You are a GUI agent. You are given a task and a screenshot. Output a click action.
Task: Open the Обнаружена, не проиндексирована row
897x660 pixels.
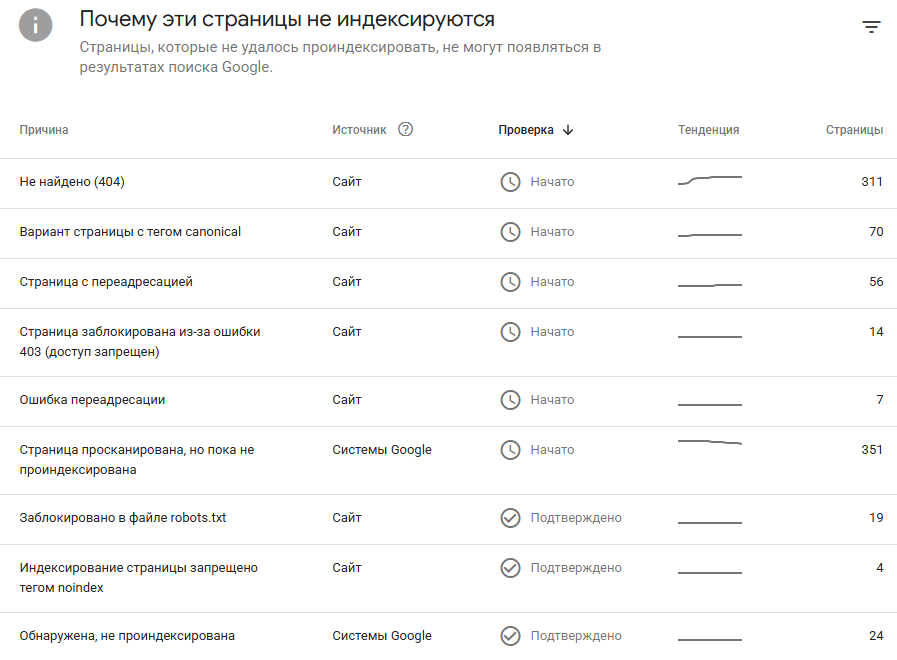pyautogui.click(x=448, y=636)
